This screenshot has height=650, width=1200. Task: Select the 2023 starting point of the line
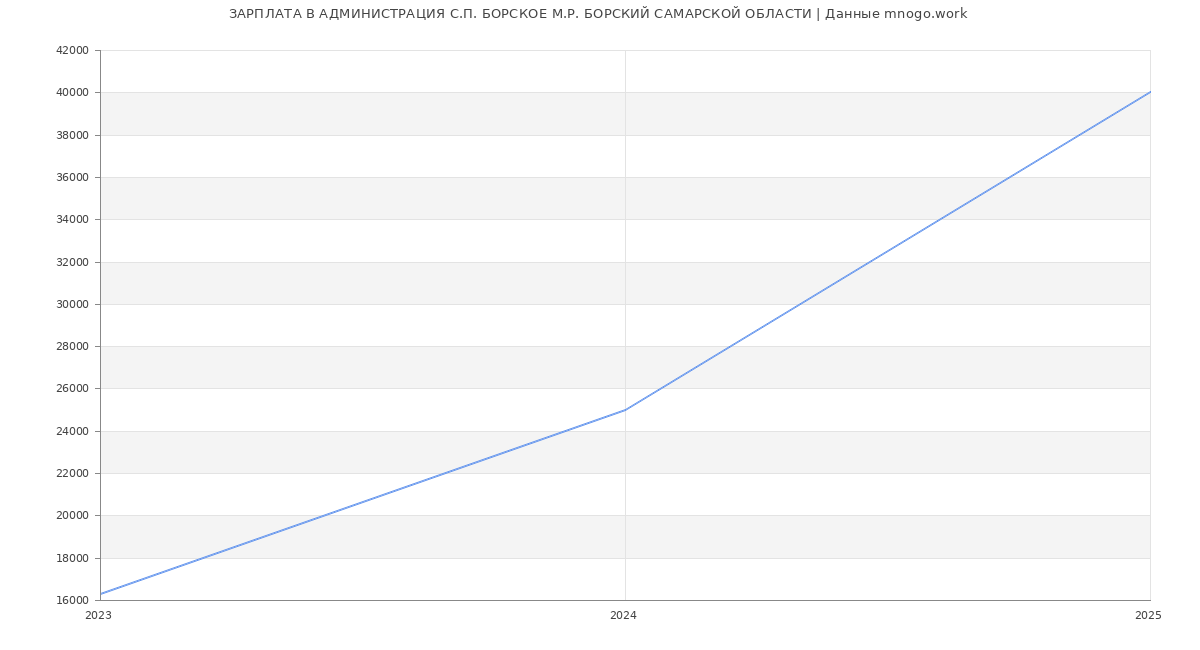pyautogui.click(x=101, y=594)
